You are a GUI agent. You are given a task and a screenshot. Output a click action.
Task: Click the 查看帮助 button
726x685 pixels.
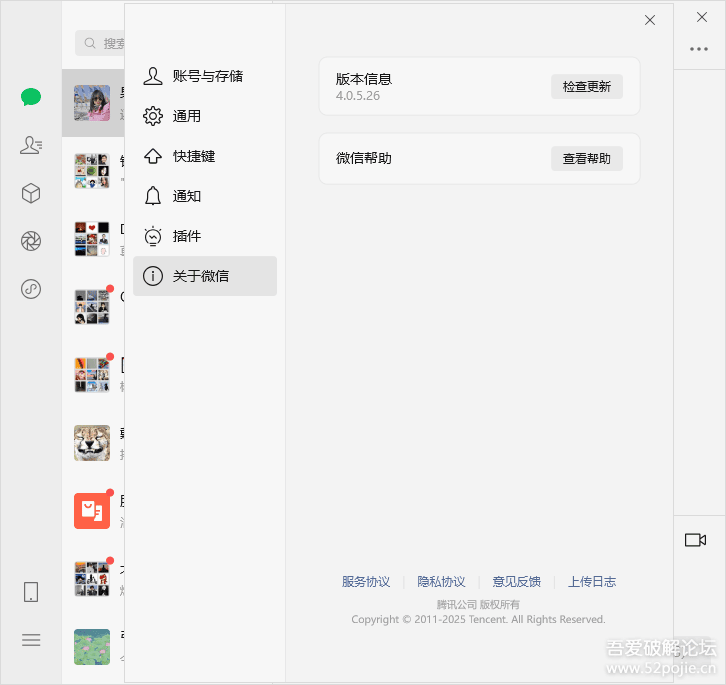point(587,159)
